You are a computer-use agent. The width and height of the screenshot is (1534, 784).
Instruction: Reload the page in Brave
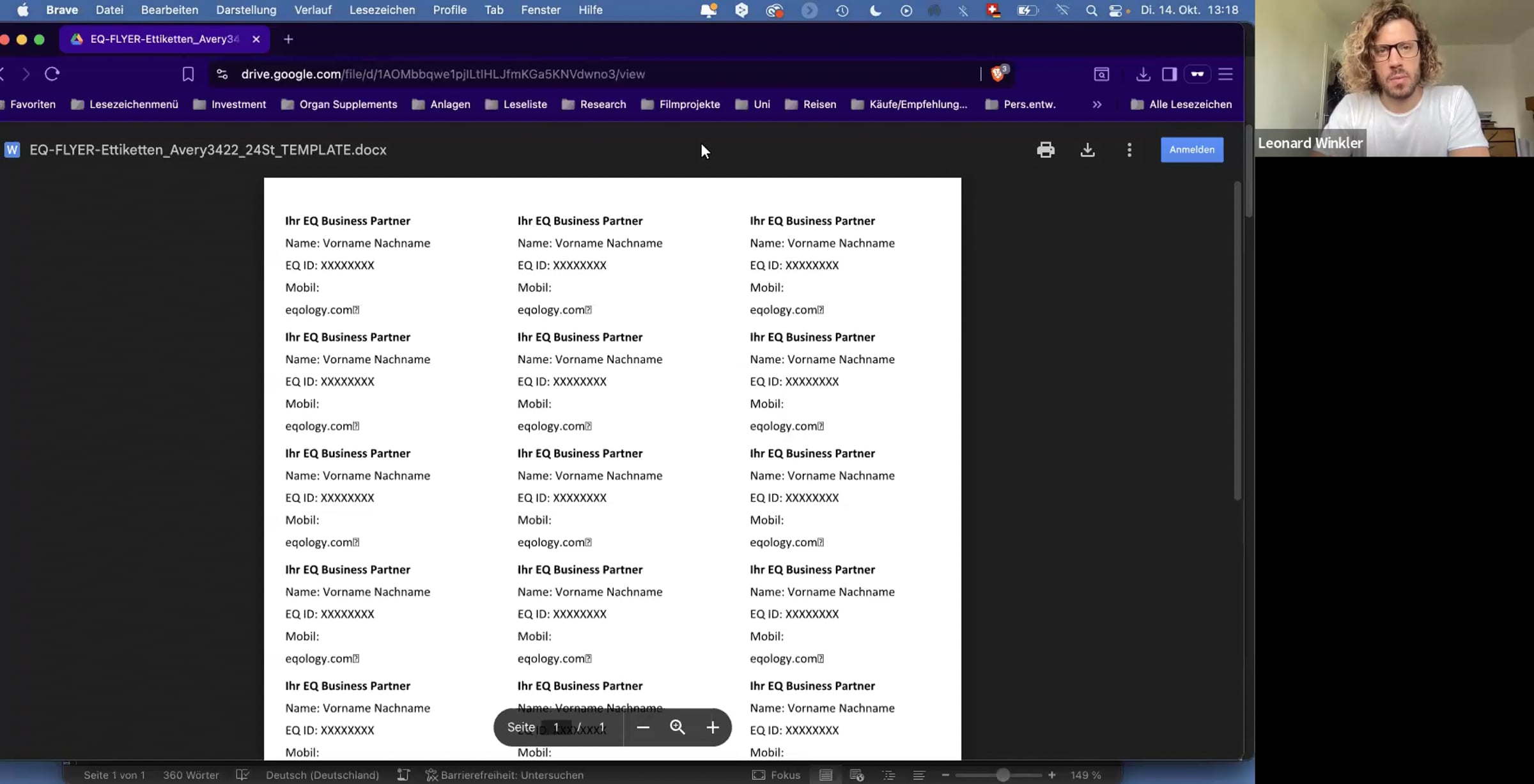click(x=52, y=74)
